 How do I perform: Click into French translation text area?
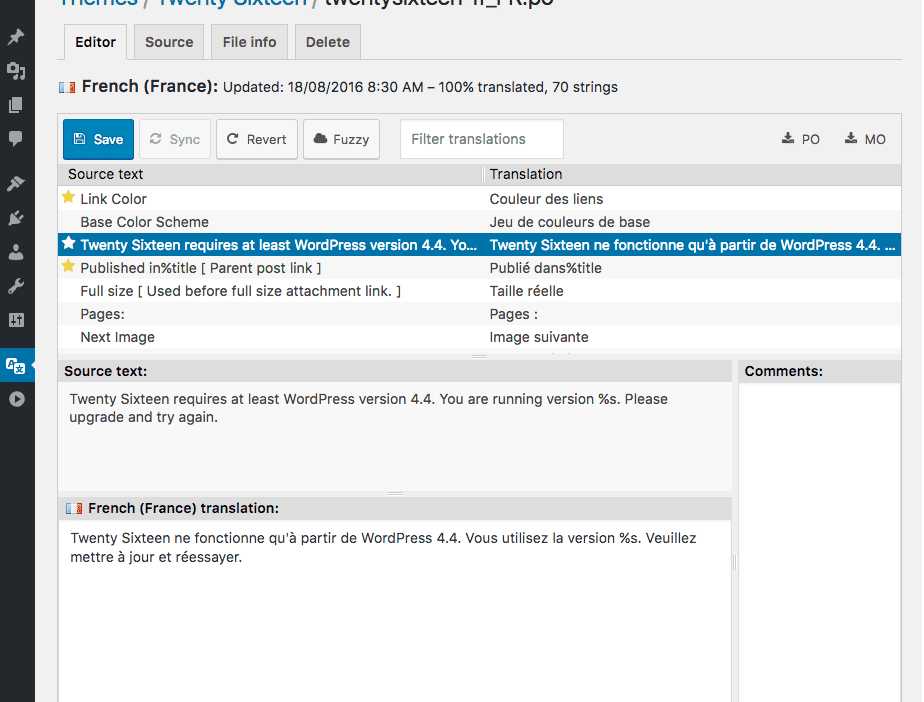[395, 610]
